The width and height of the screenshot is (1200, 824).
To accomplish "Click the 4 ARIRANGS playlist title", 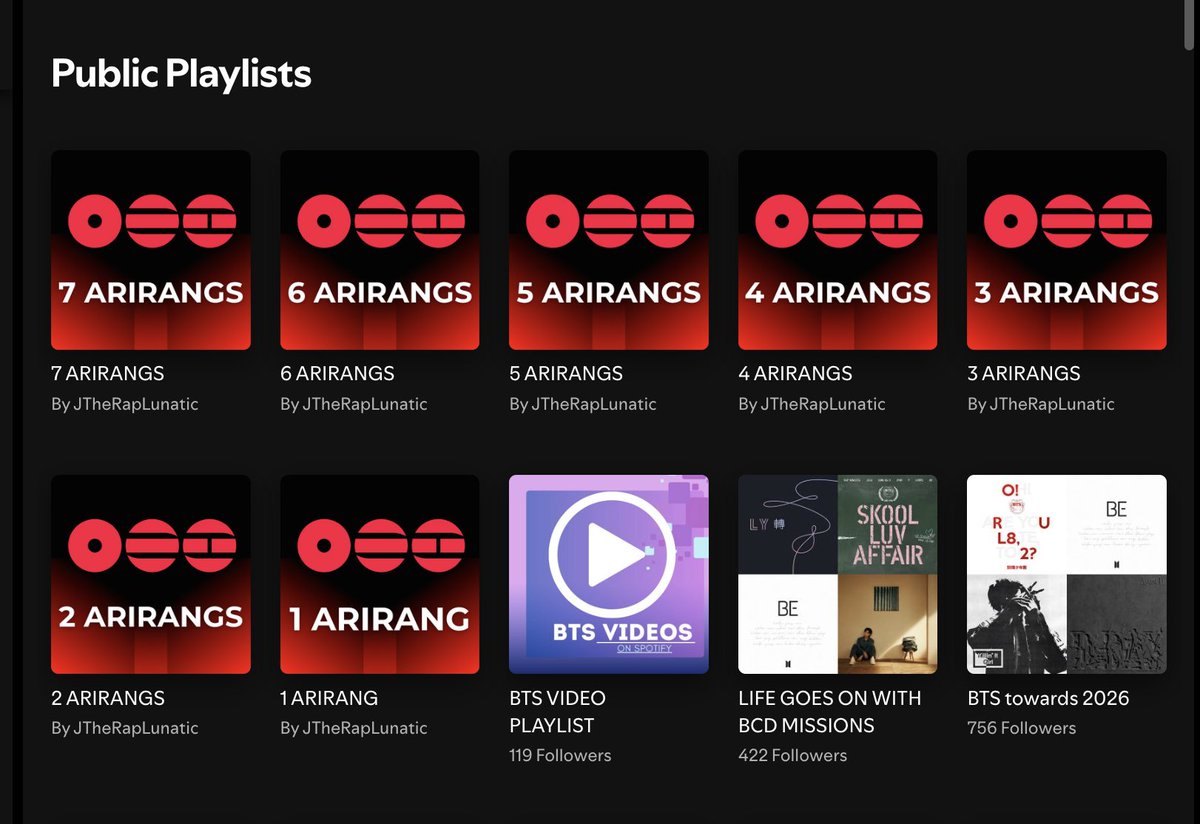I will tap(795, 374).
